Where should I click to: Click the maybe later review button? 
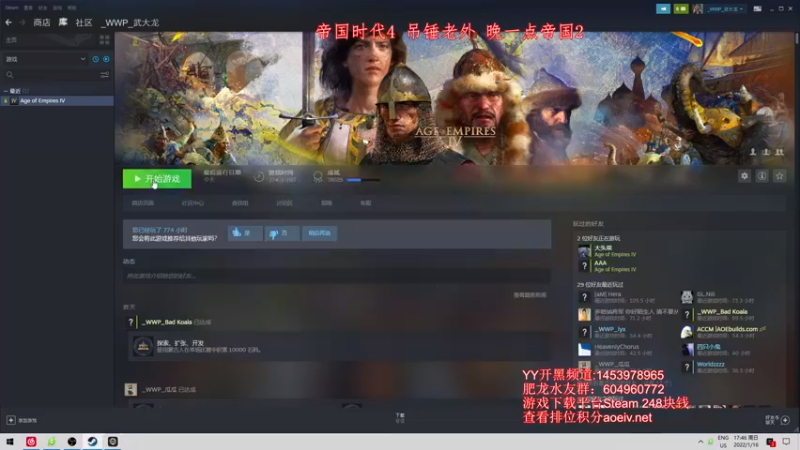click(319, 233)
